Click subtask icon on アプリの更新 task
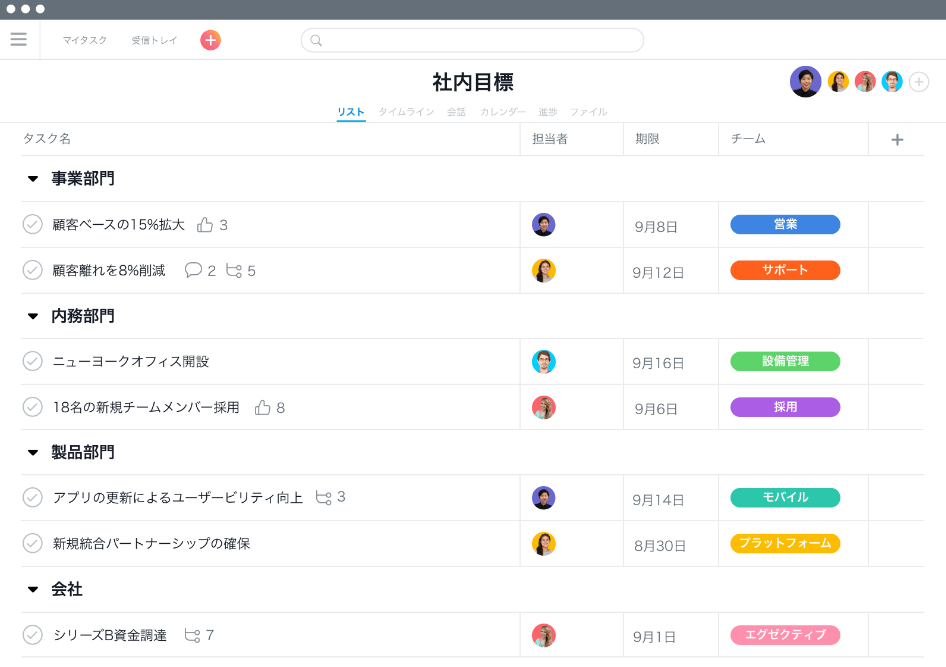 click(323, 497)
